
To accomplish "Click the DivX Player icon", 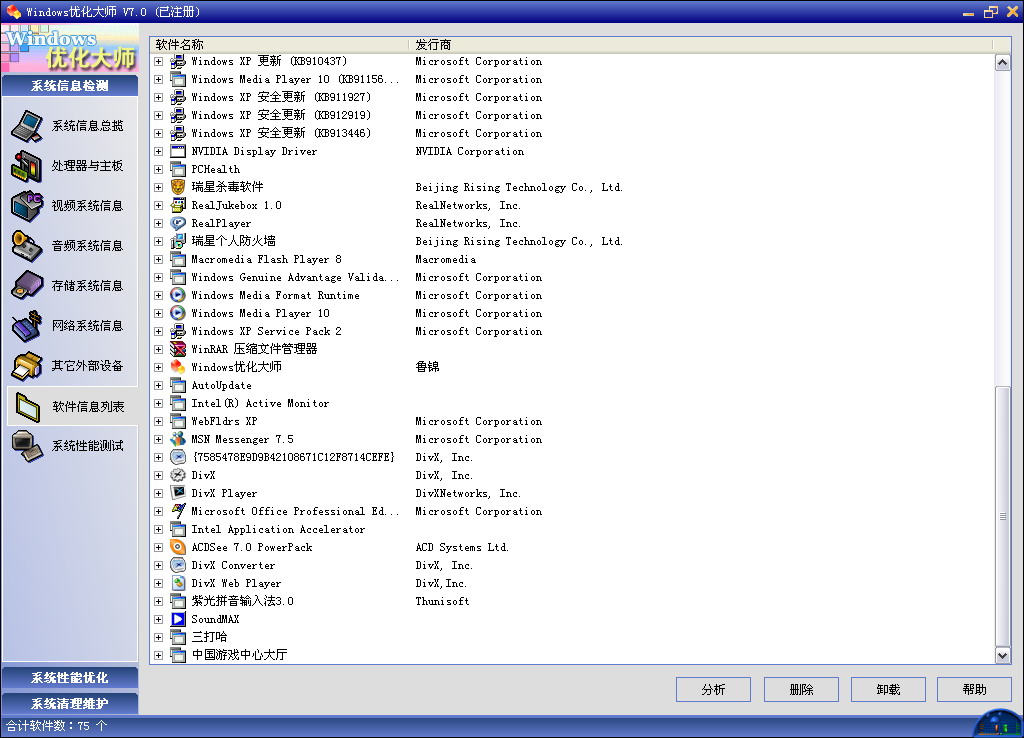I will pos(178,493).
